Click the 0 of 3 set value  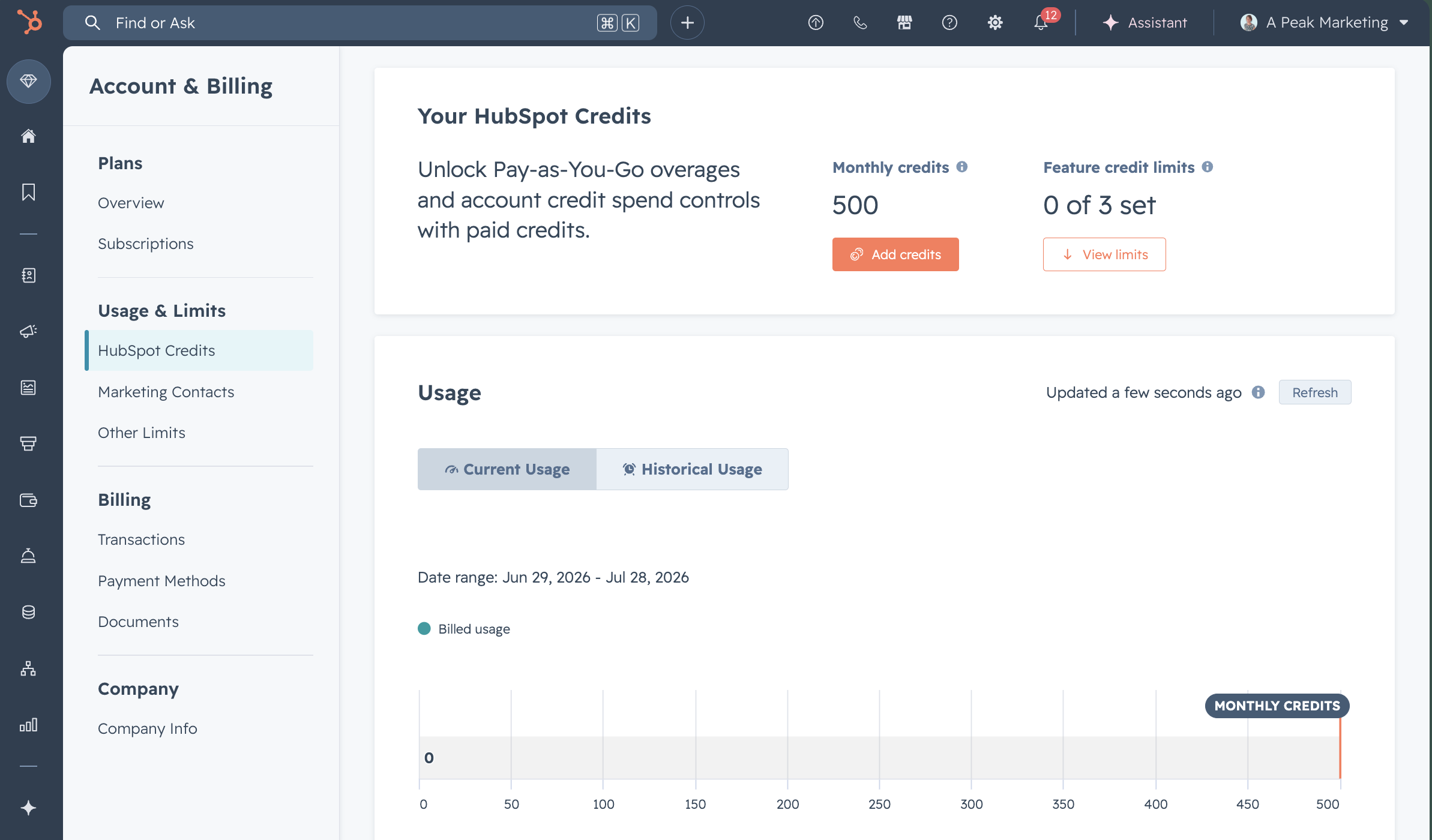(x=1100, y=205)
